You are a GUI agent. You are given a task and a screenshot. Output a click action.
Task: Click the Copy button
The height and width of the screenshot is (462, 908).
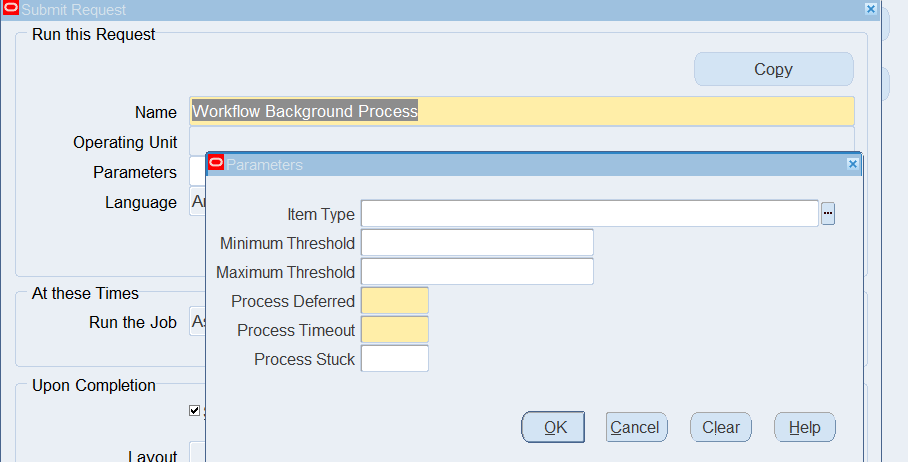tap(773, 69)
